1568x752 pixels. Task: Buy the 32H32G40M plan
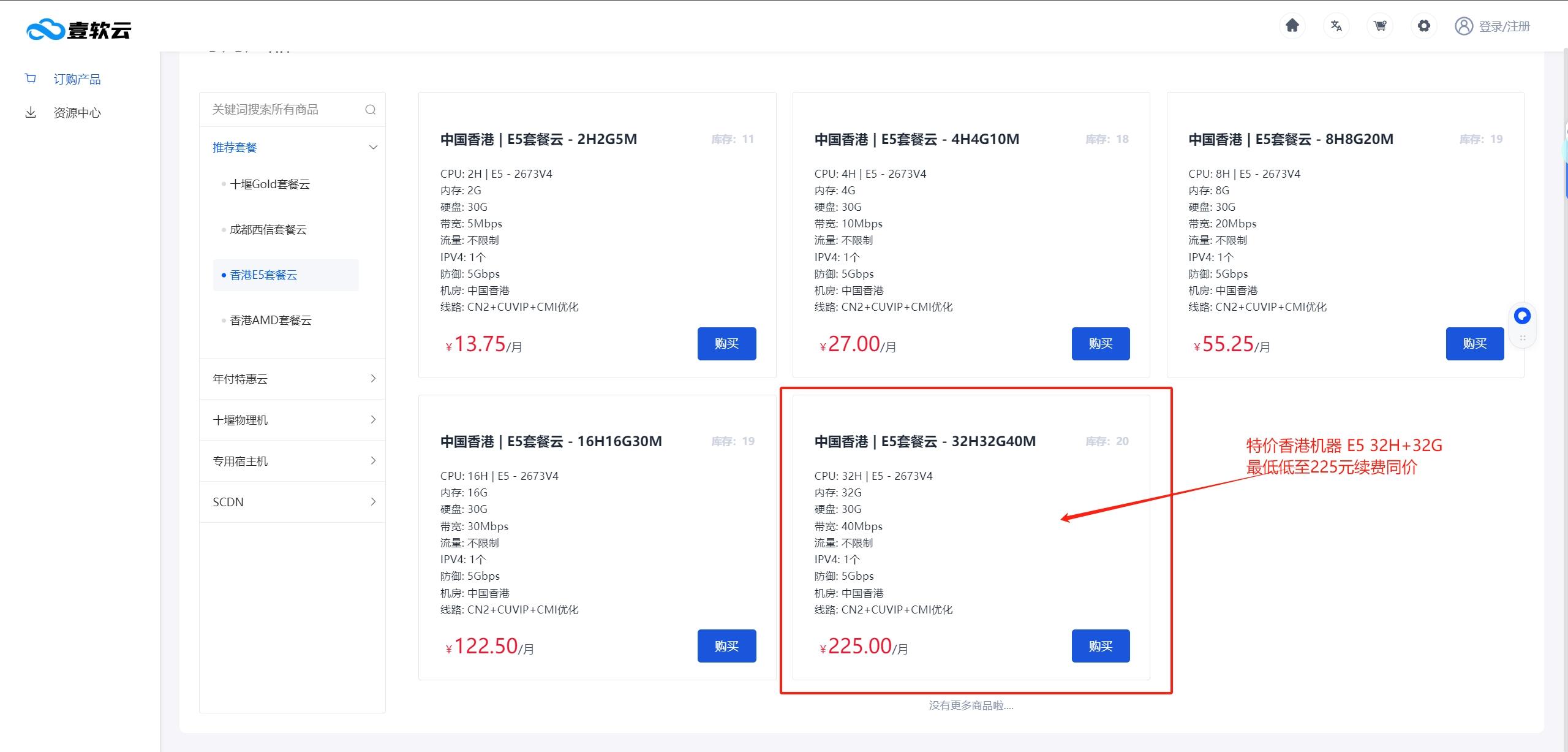[1100, 646]
